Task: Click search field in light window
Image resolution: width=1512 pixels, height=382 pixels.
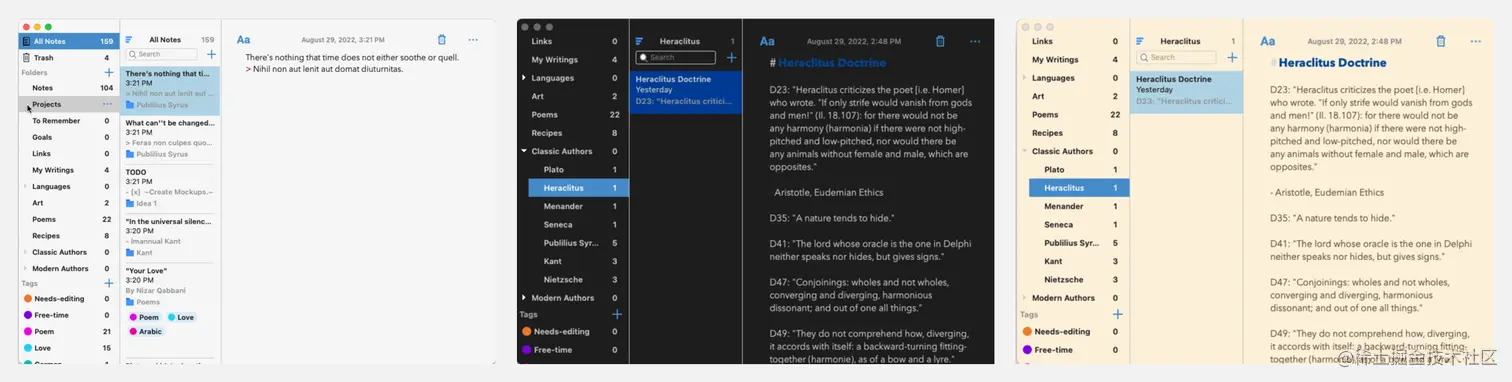Action: coord(162,54)
